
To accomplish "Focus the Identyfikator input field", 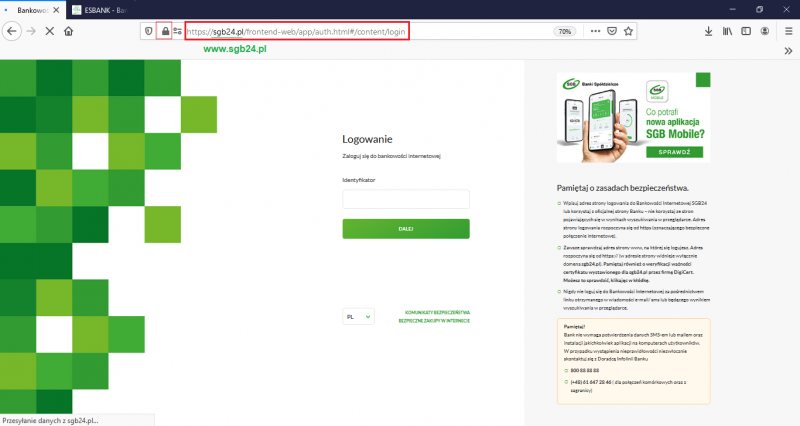I will (406, 199).
